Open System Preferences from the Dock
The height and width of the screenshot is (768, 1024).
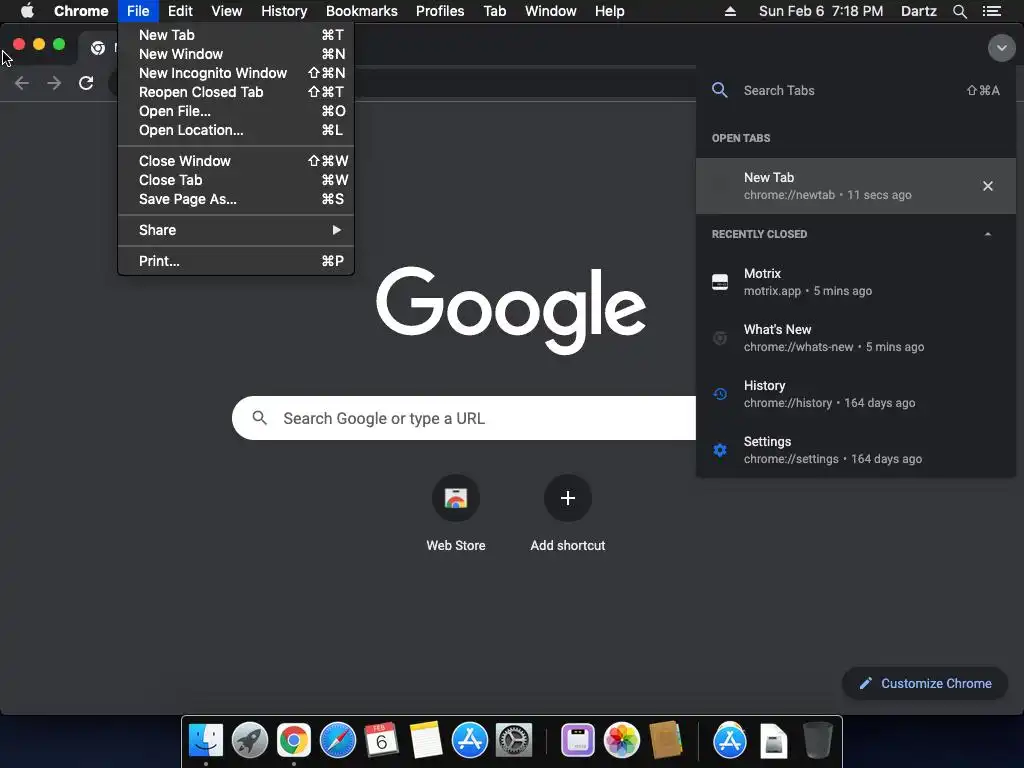(514, 741)
